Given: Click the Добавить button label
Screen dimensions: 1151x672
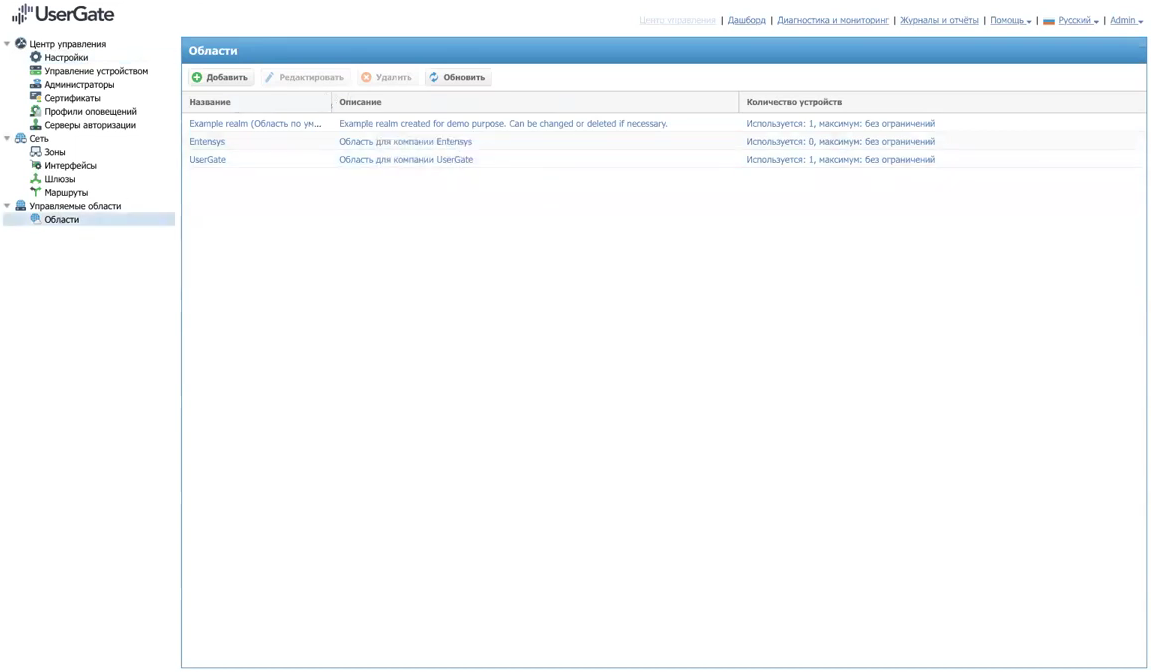Looking at the screenshot, I should 227,77.
